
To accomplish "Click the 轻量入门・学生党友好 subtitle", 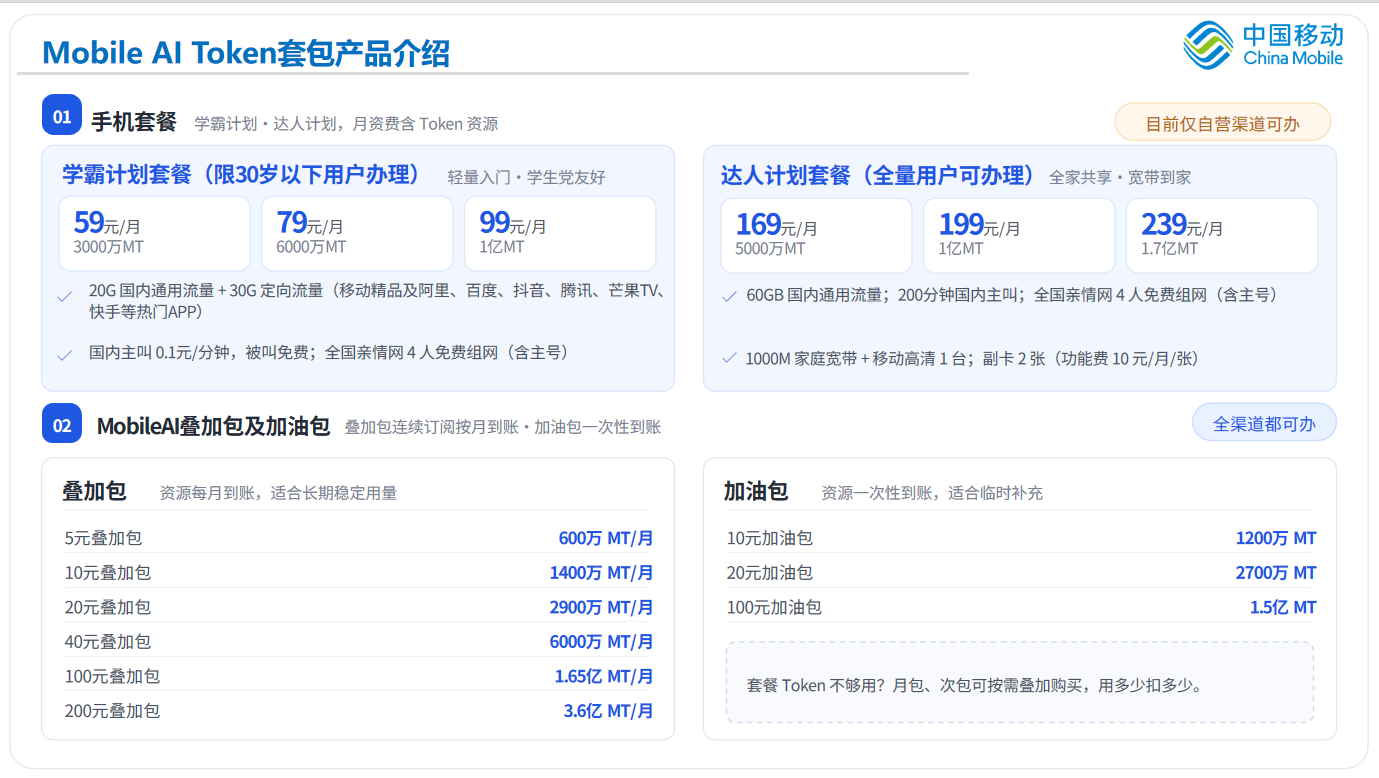I will pyautogui.click(x=526, y=177).
